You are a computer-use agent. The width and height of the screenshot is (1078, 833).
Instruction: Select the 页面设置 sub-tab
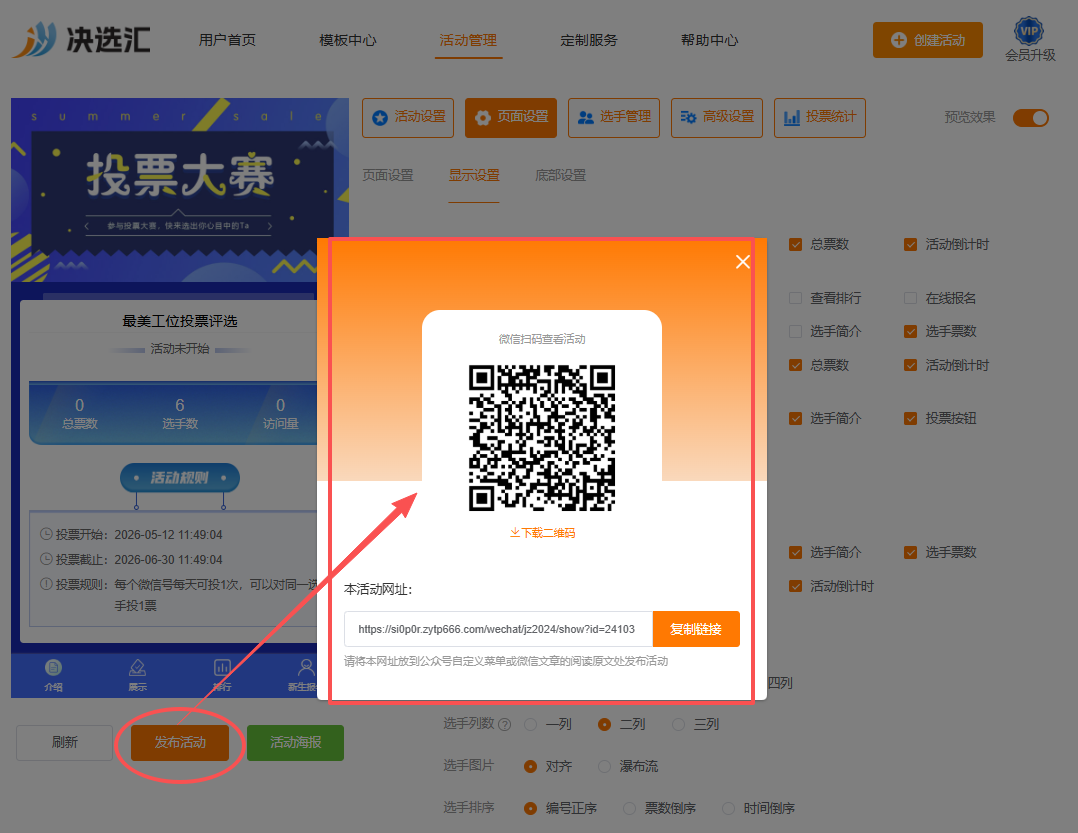(388, 175)
